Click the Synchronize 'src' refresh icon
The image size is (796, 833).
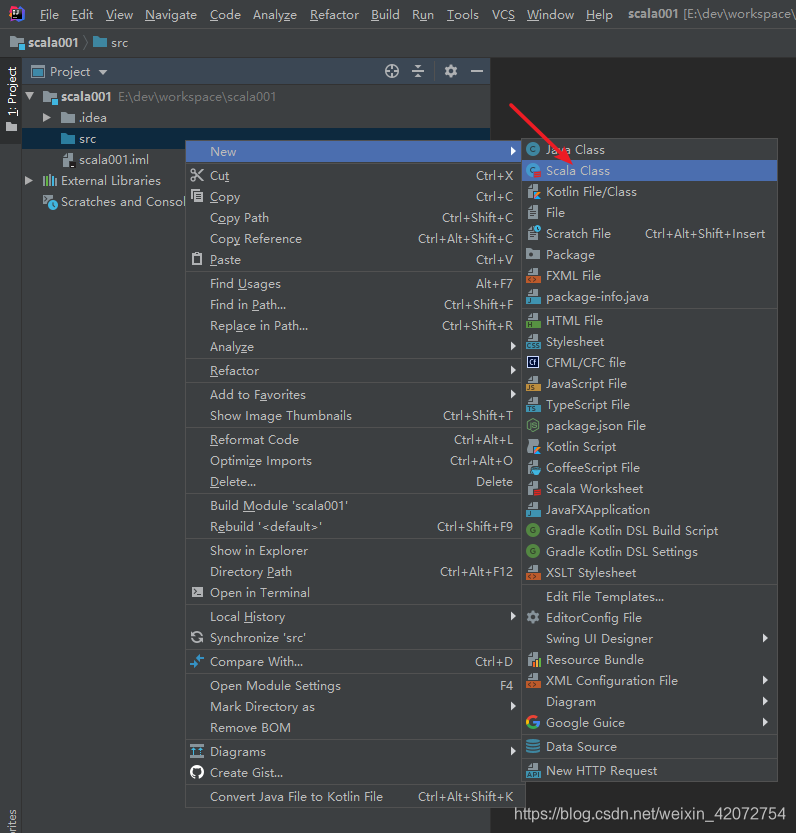click(x=197, y=638)
